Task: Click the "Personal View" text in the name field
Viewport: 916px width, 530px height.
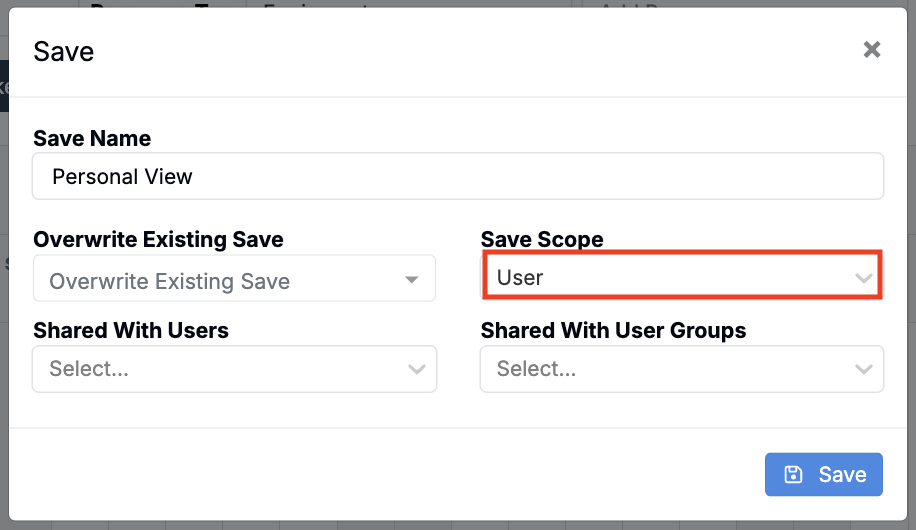Action: click(122, 177)
